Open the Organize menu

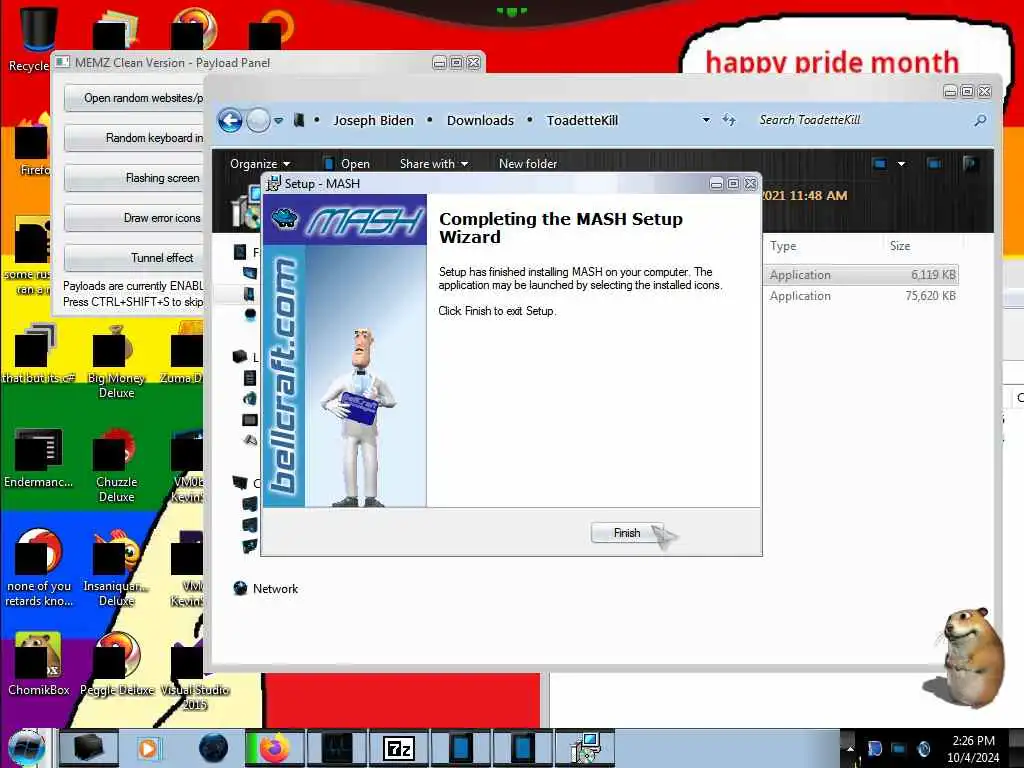[x=259, y=164]
